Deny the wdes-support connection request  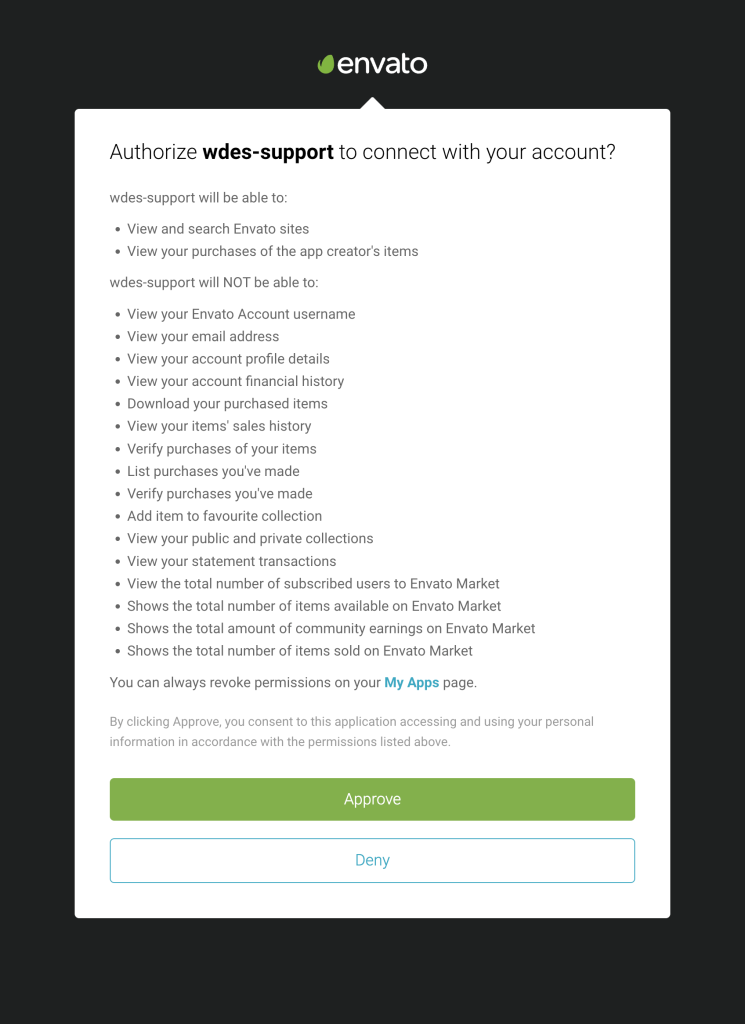[x=372, y=860]
